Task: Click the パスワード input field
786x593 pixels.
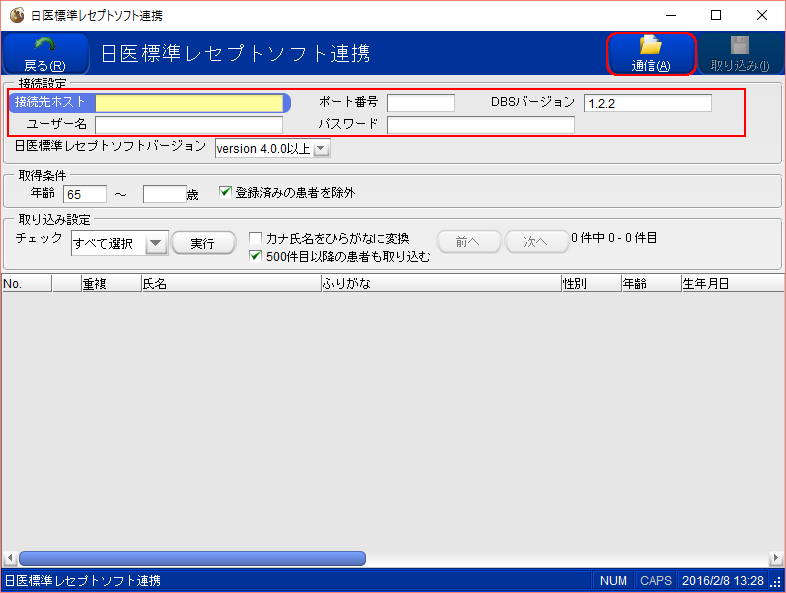Action: 481,125
